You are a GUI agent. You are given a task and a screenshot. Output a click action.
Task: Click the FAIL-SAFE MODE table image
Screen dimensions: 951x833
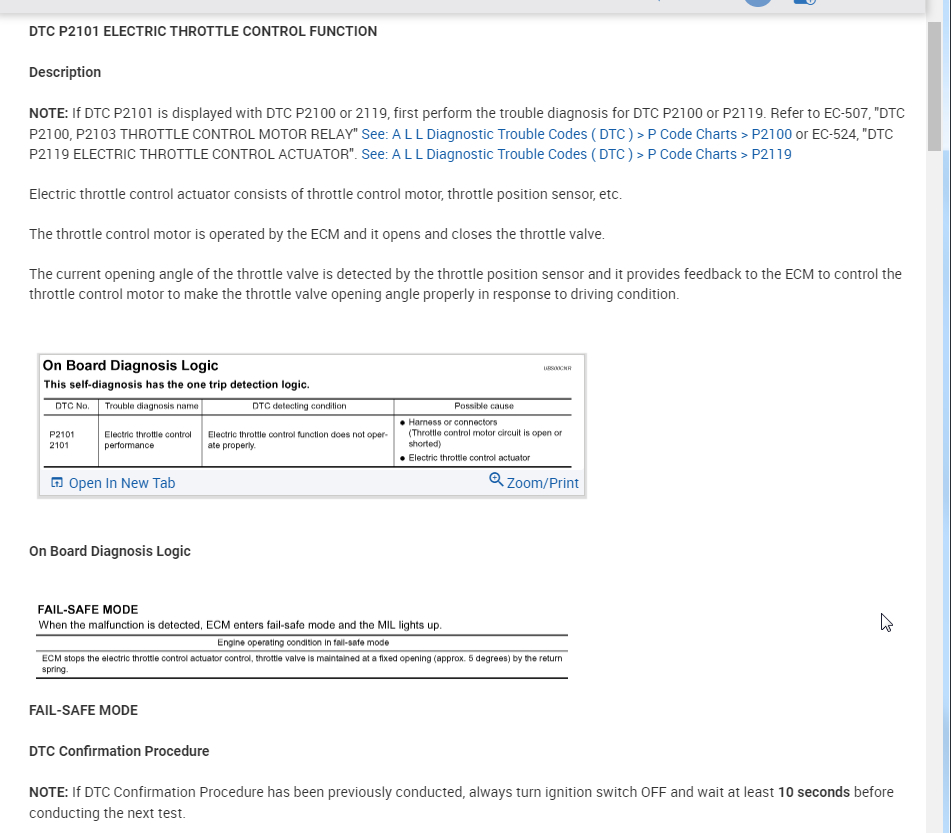click(302, 640)
